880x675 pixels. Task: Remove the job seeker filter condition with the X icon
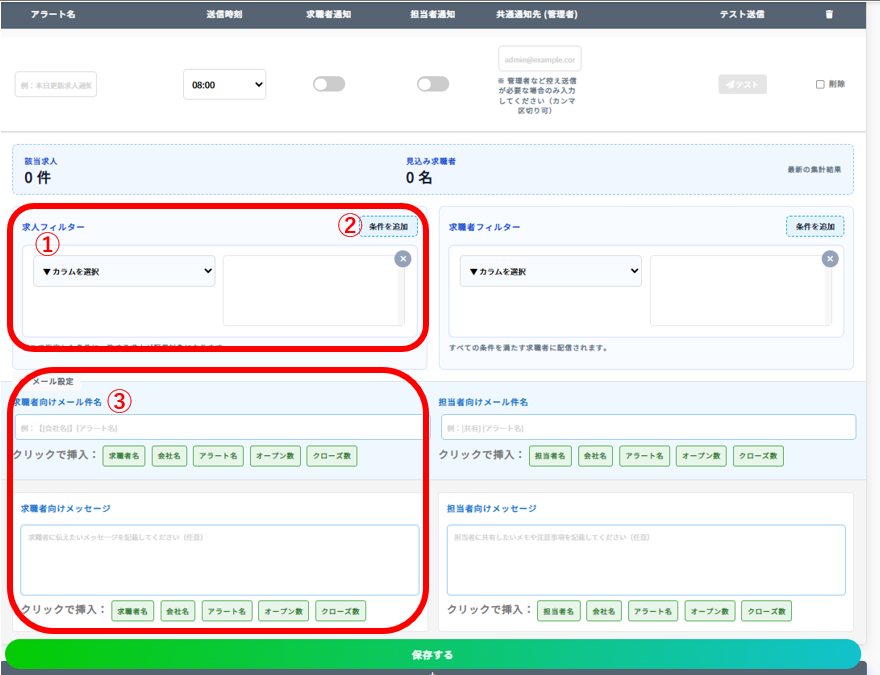(x=829, y=259)
